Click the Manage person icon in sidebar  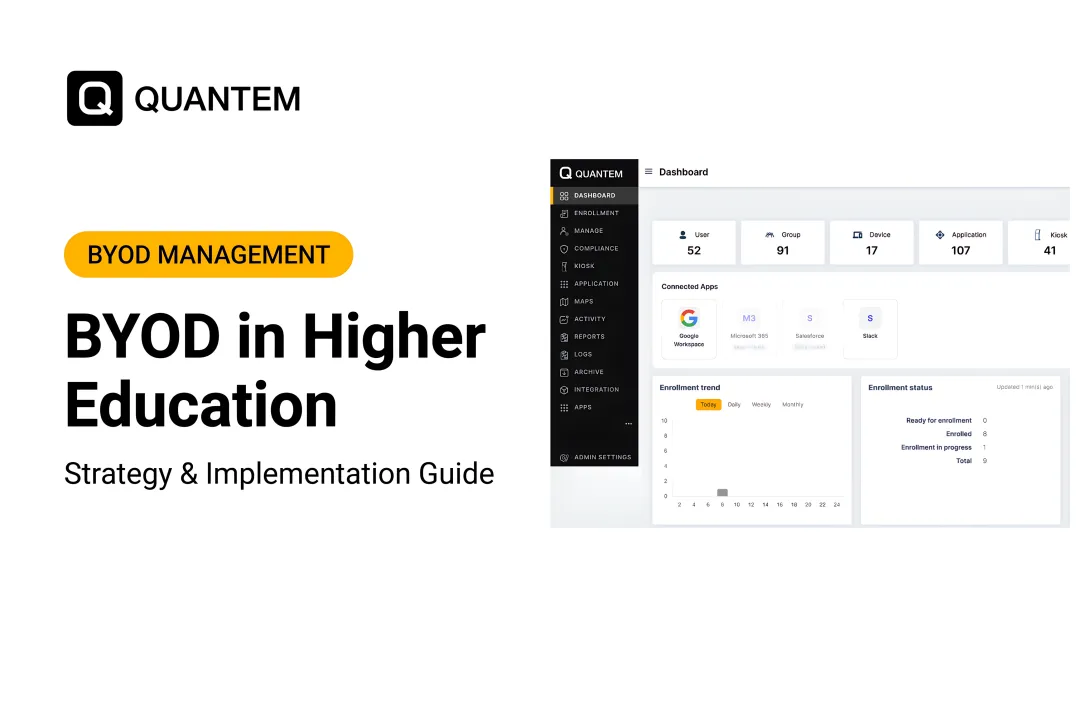click(x=564, y=231)
